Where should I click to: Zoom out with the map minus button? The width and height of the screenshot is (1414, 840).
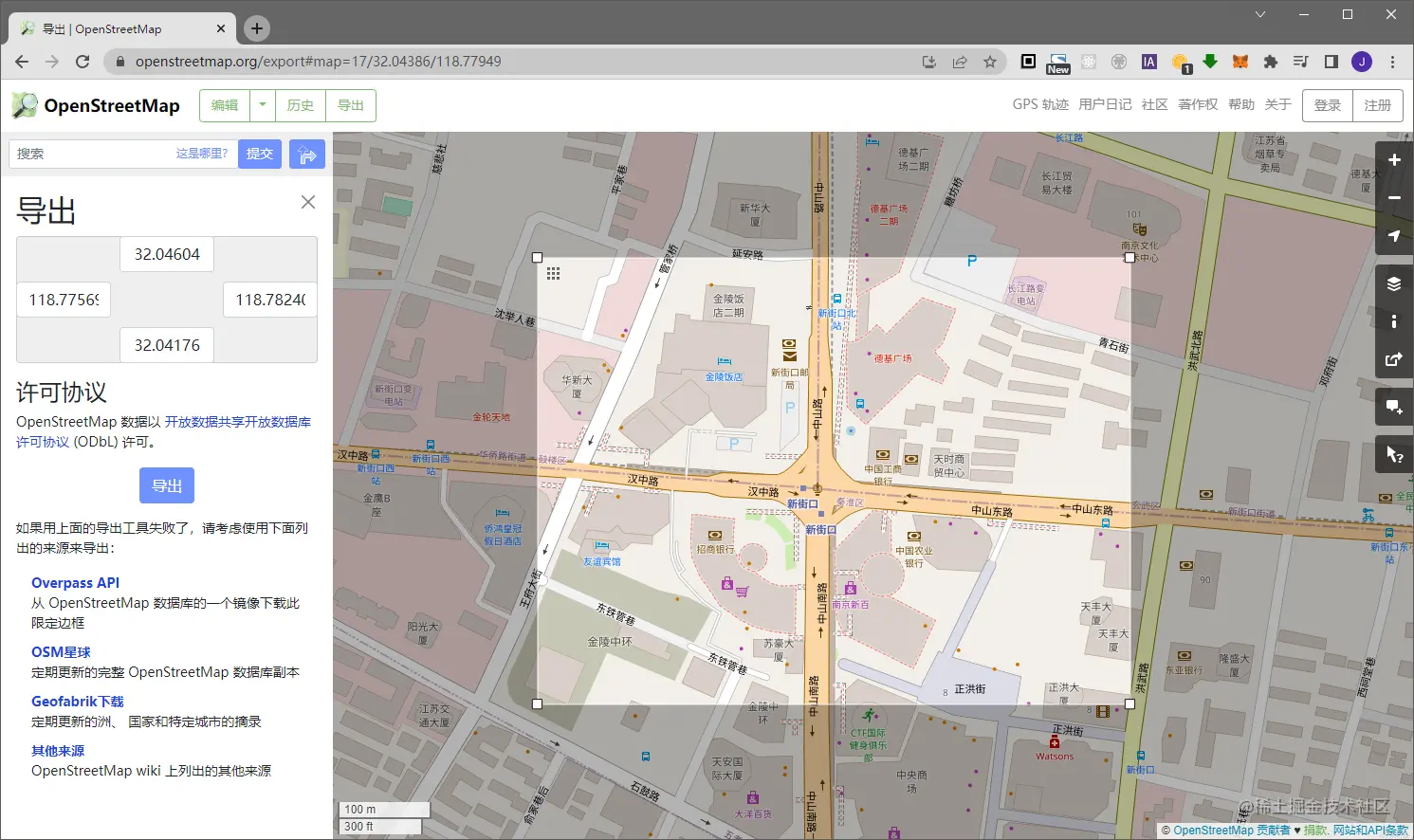(x=1394, y=198)
